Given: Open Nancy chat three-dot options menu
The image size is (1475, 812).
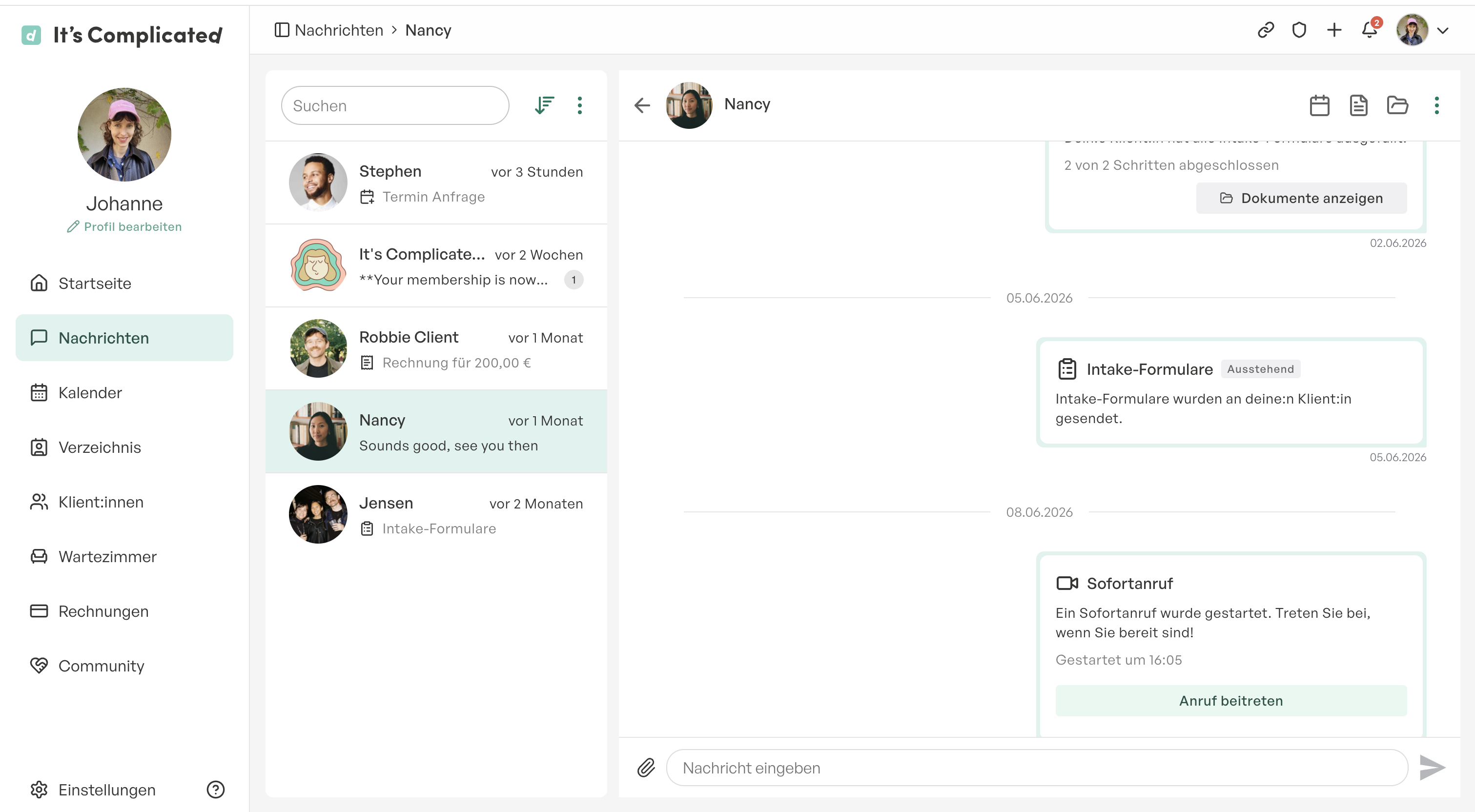Looking at the screenshot, I should pyautogui.click(x=1436, y=105).
